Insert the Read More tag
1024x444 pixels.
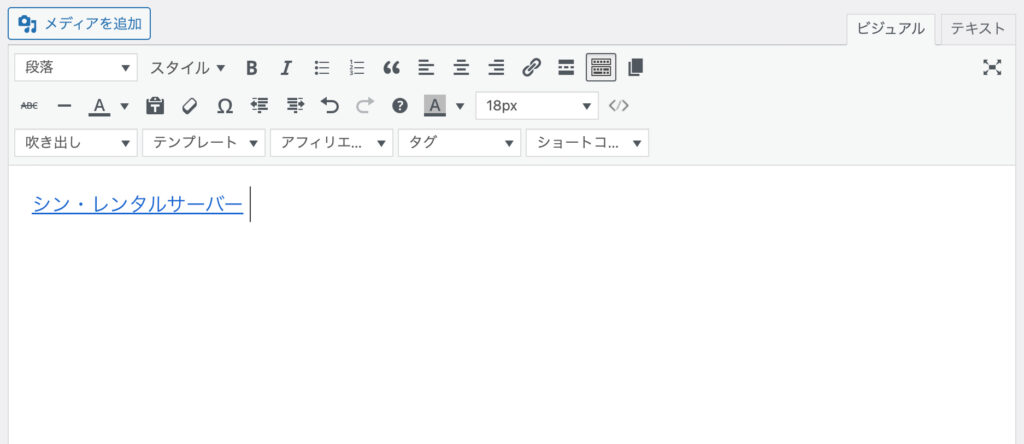566,67
